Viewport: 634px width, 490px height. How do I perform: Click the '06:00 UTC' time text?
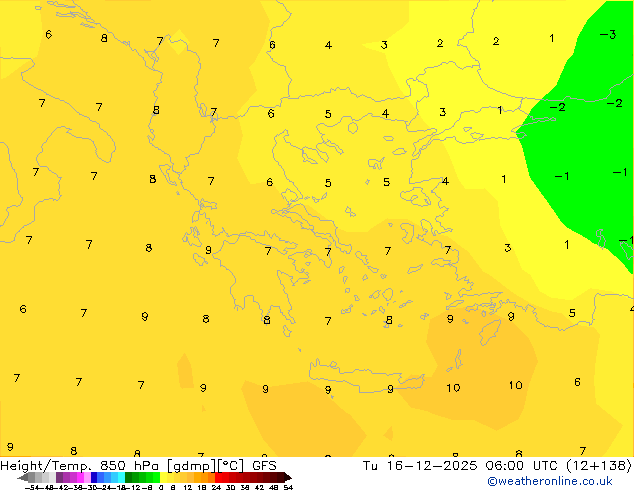coord(524,466)
